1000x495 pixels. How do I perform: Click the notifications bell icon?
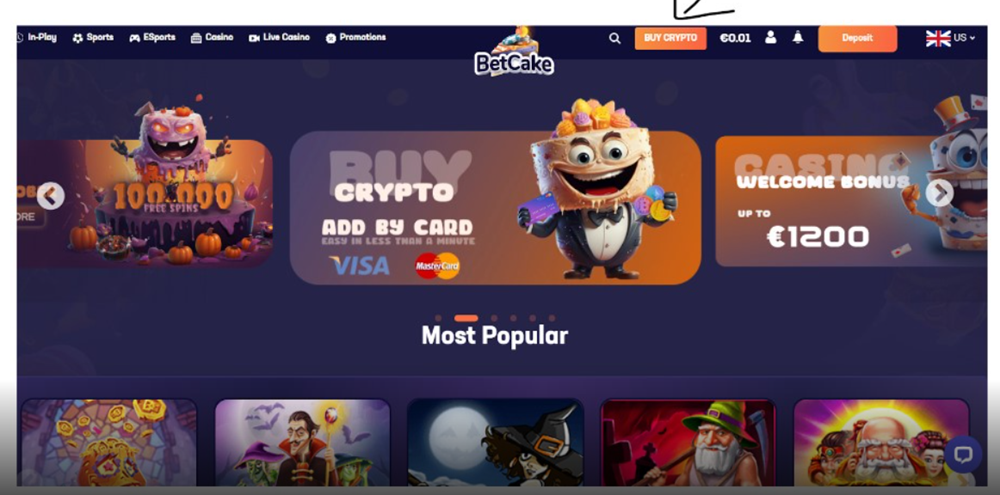click(x=798, y=37)
